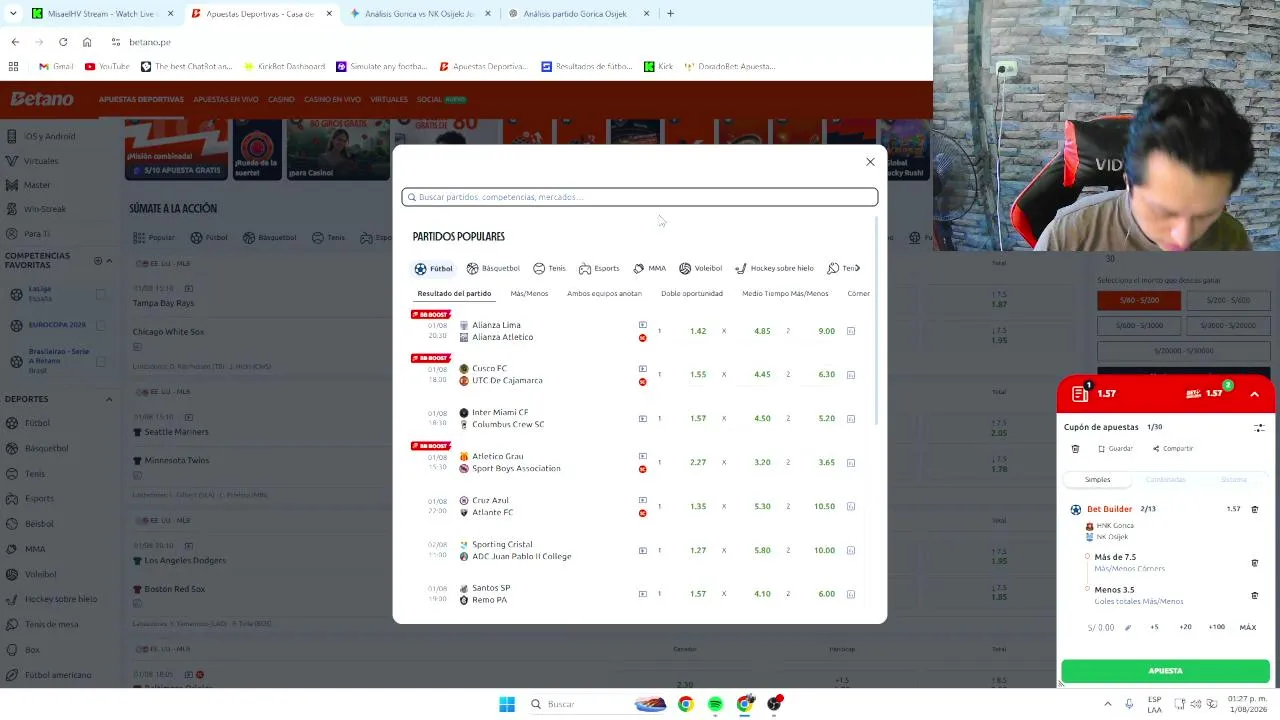Open the Cruz Azul vs Atlante FC match
This screenshot has width=1280, height=720.
pos(492,507)
